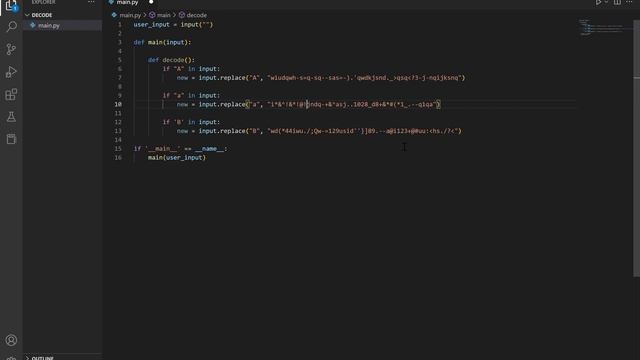Click the unsaved dot on main.py tab
Viewport: 640px width, 360px height.
point(151,2)
